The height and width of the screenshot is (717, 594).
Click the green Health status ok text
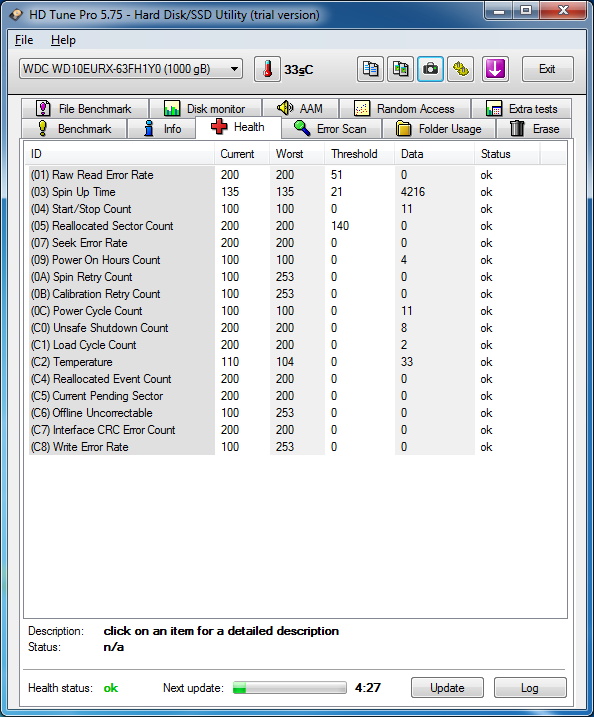(111, 688)
